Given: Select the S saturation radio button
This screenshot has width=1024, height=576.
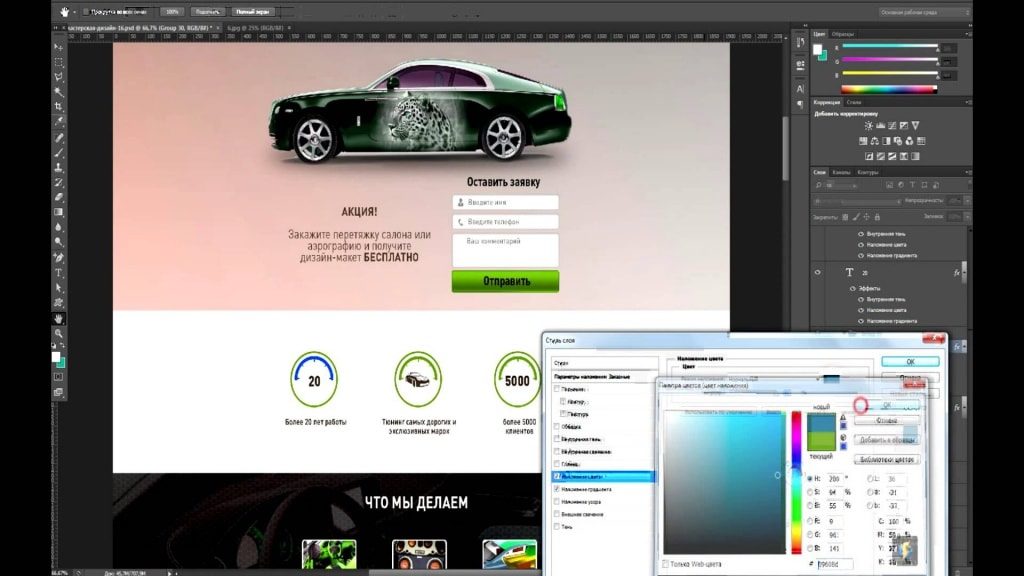Looking at the screenshot, I should [x=809, y=492].
